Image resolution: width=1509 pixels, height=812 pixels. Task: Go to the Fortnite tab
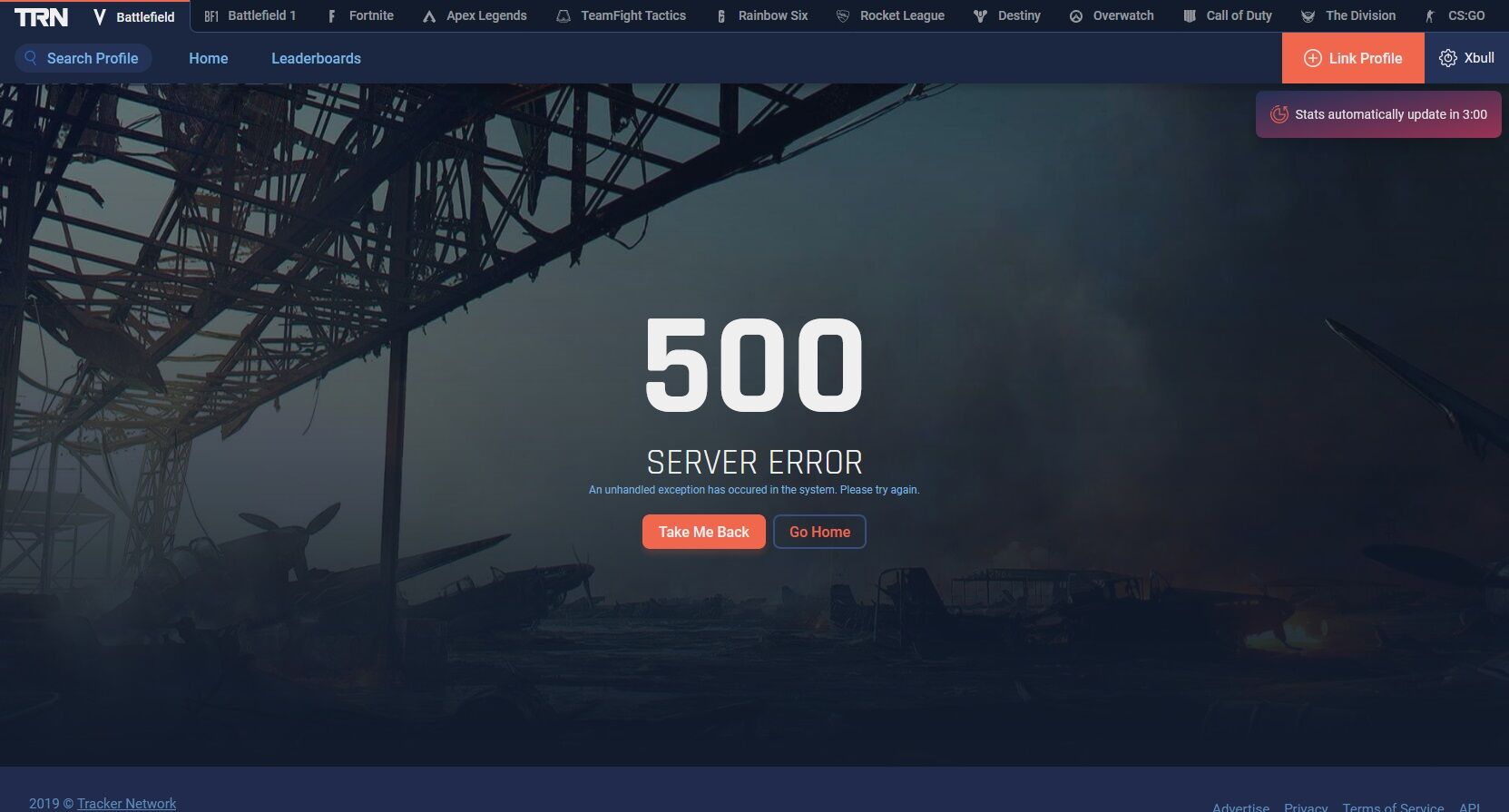(x=360, y=16)
